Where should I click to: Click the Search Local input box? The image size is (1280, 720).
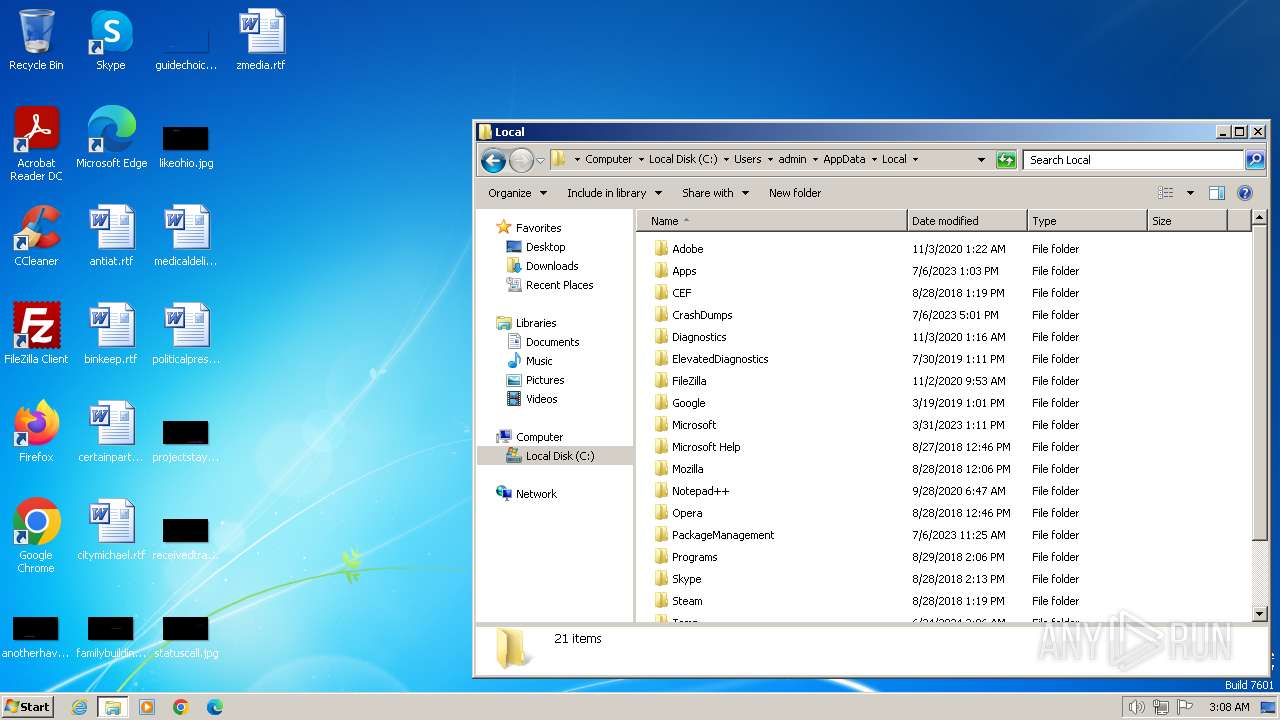[1134, 160]
